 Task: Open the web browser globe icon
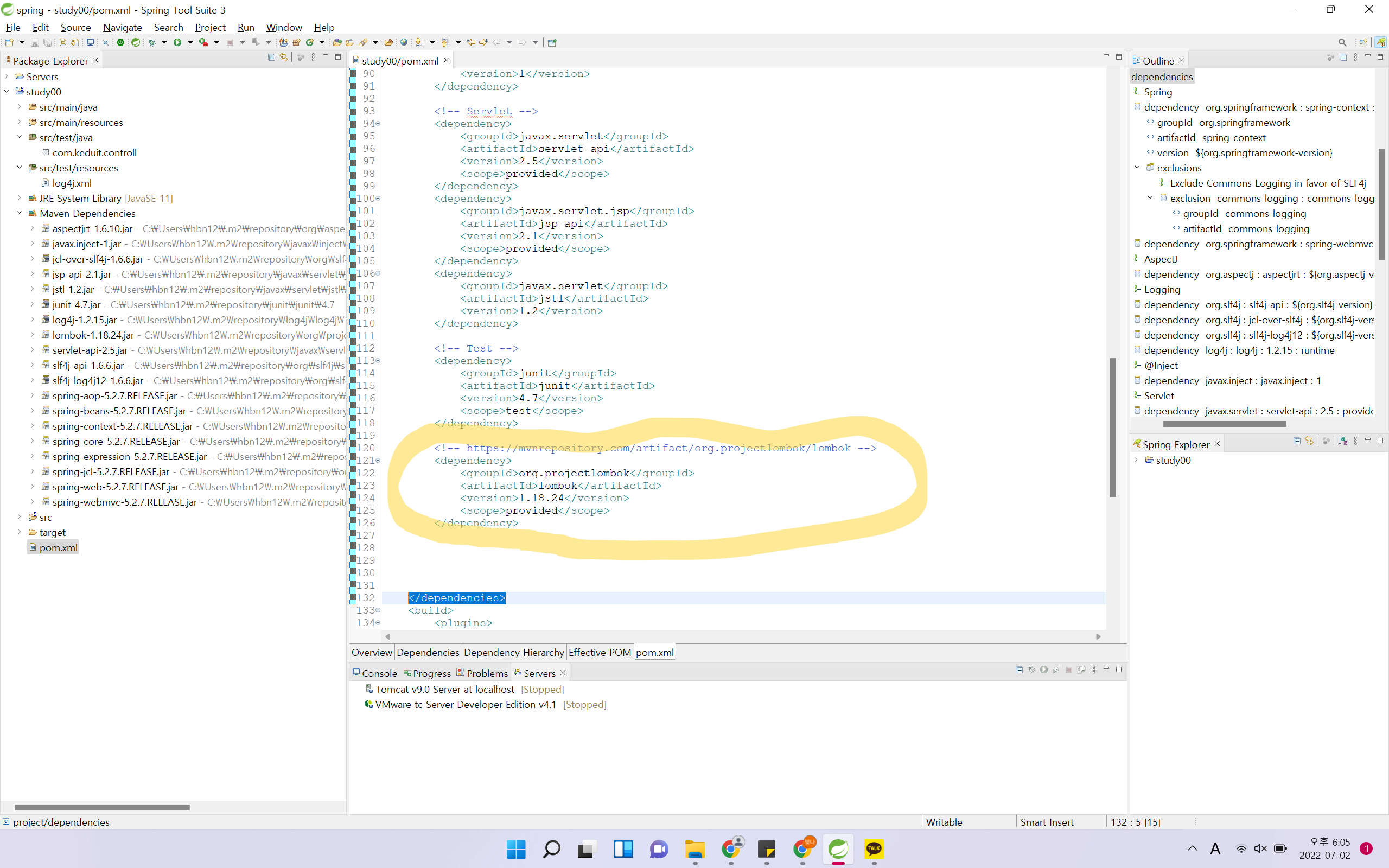[x=404, y=42]
